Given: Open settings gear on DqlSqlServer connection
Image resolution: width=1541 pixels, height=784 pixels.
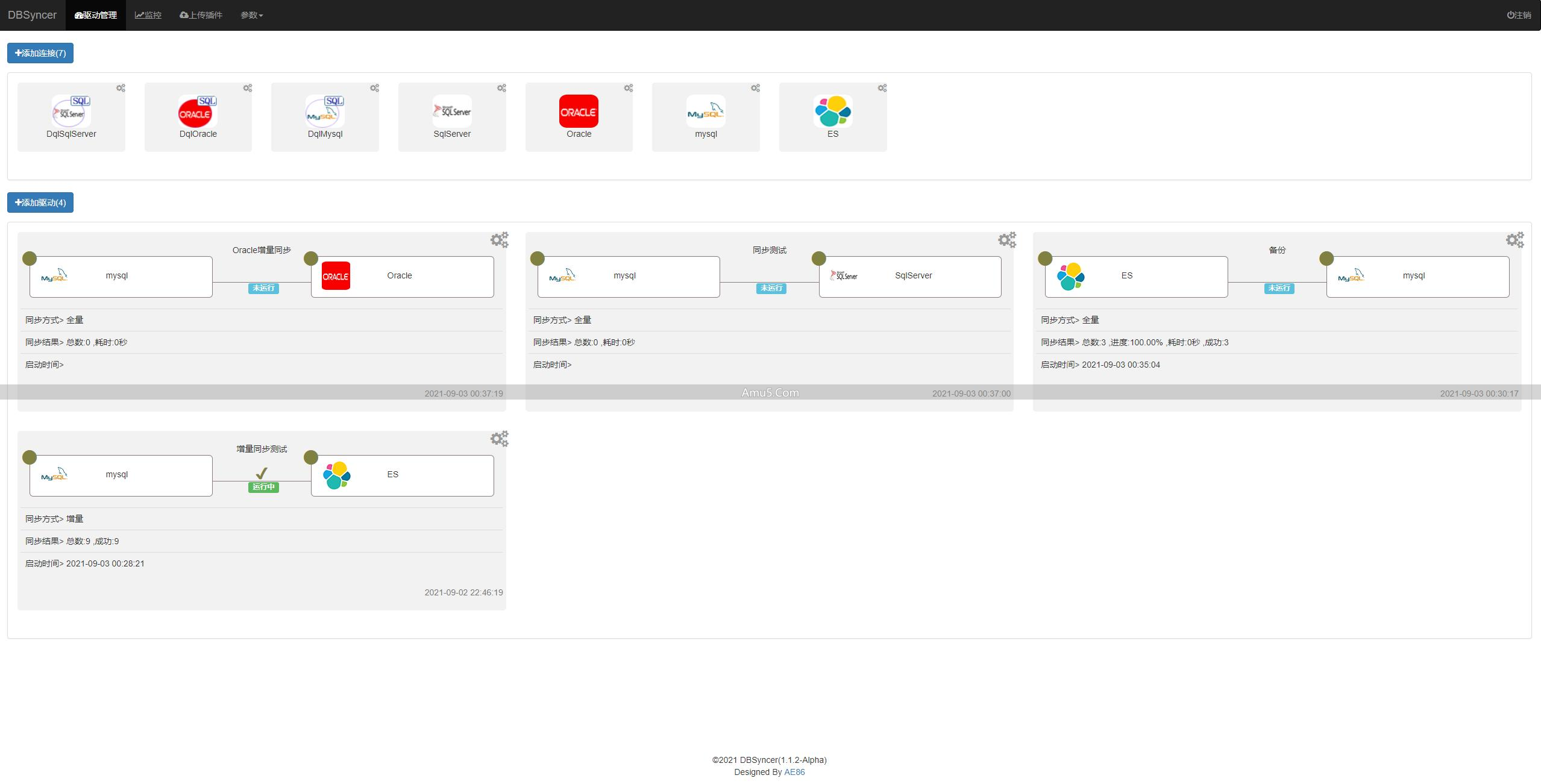Looking at the screenshot, I should pos(121,88).
